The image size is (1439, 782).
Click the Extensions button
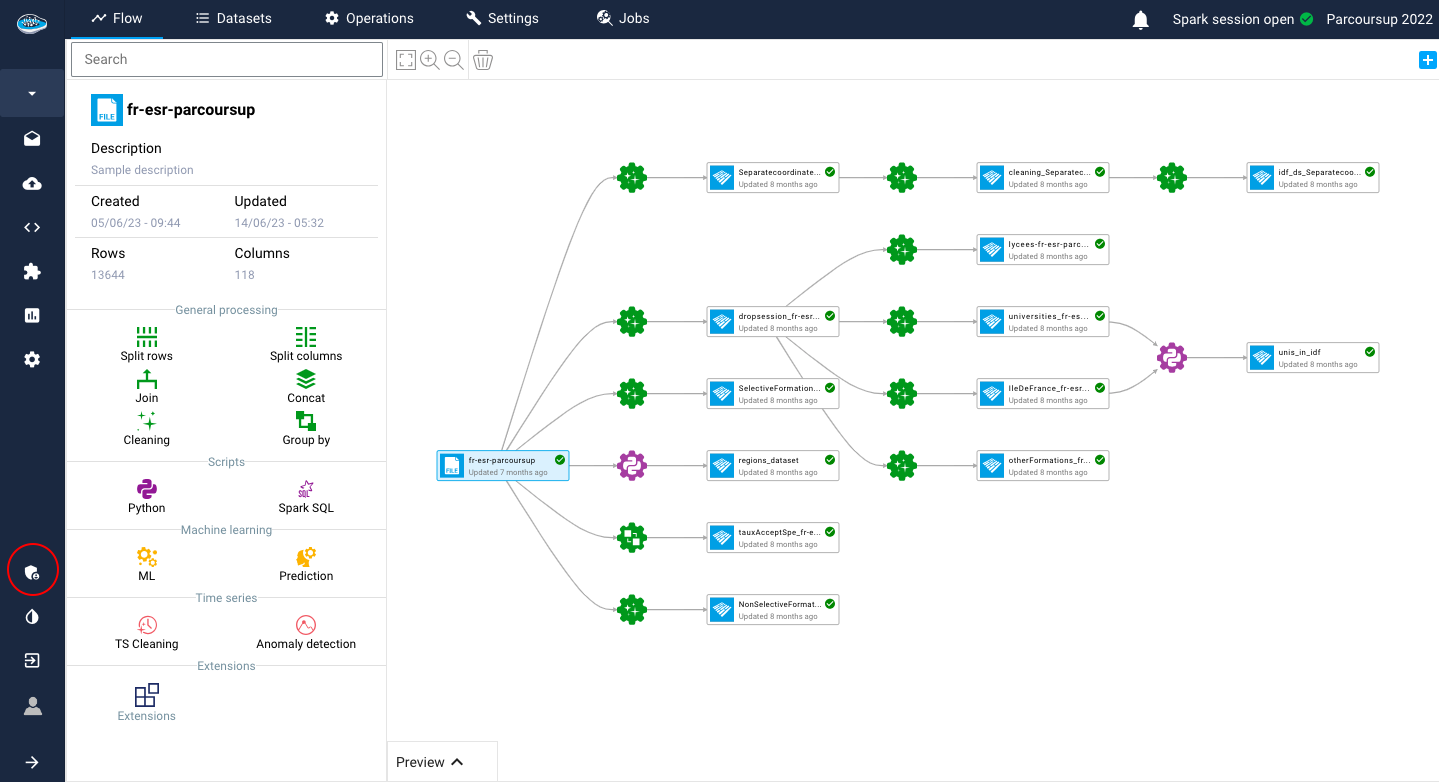(146, 702)
